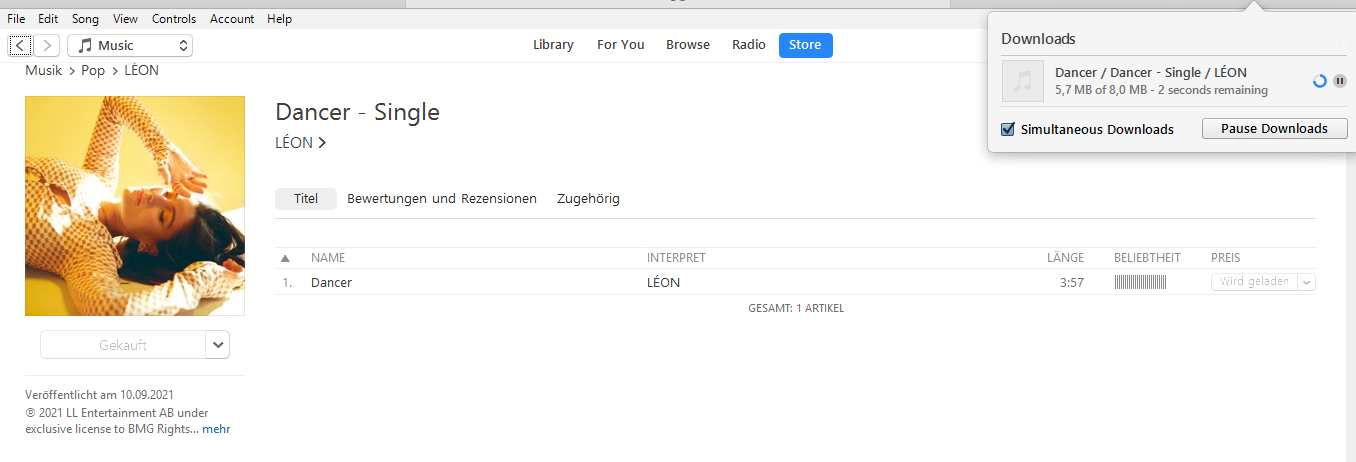The height and width of the screenshot is (462, 1356).
Task: Click the popularity bar for Dancer
Action: pos(1140,283)
